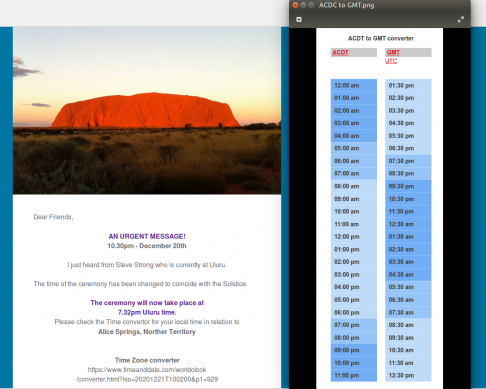This screenshot has width=486, height=389.
Task: Click the AN URGENT MESSAGE heading
Action: [x=147, y=236]
